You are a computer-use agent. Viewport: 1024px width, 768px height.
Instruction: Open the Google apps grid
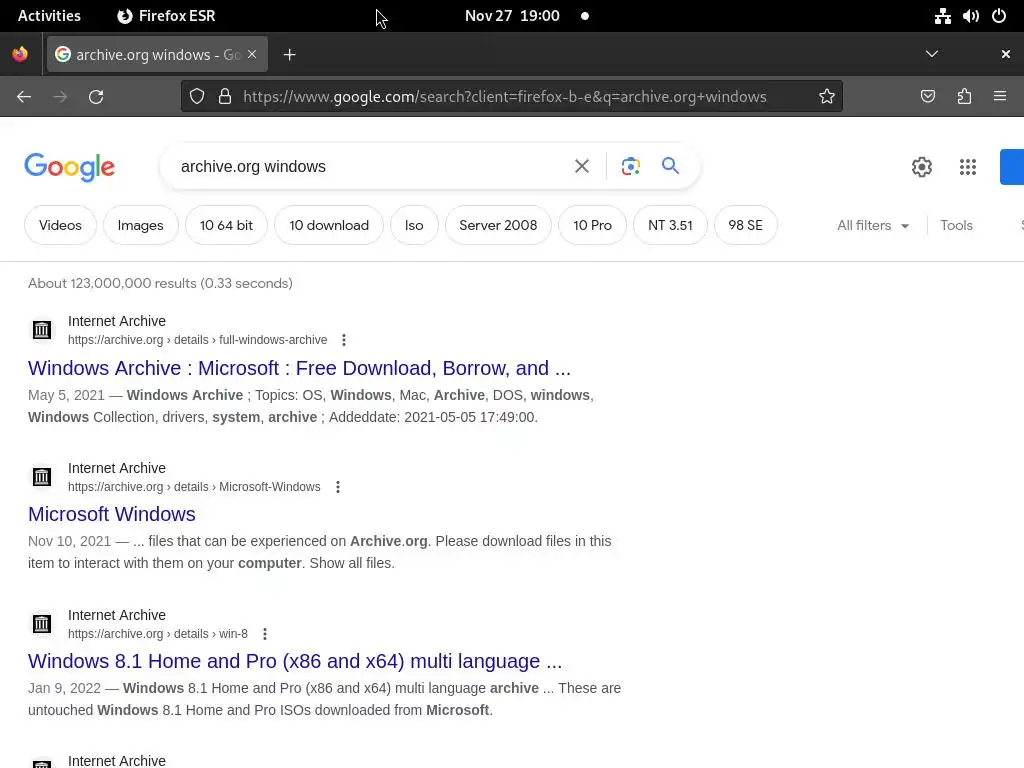(x=968, y=167)
